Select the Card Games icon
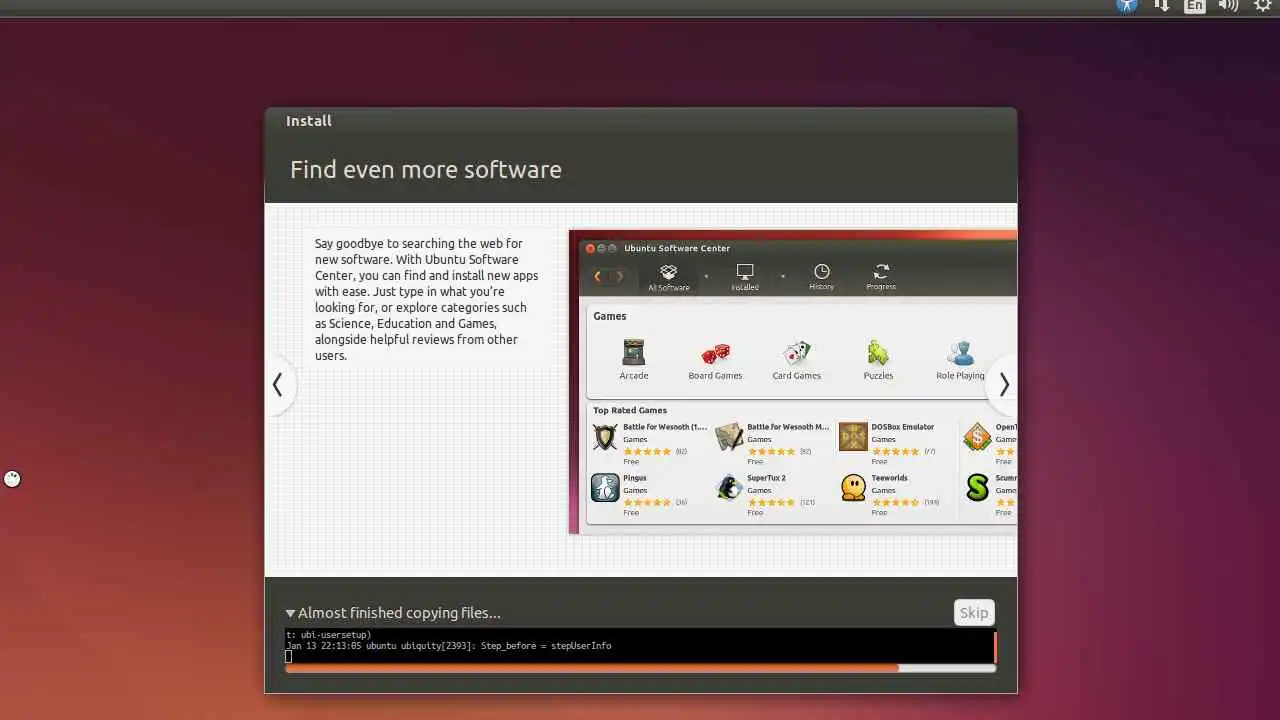This screenshot has width=1280, height=720. point(796,354)
